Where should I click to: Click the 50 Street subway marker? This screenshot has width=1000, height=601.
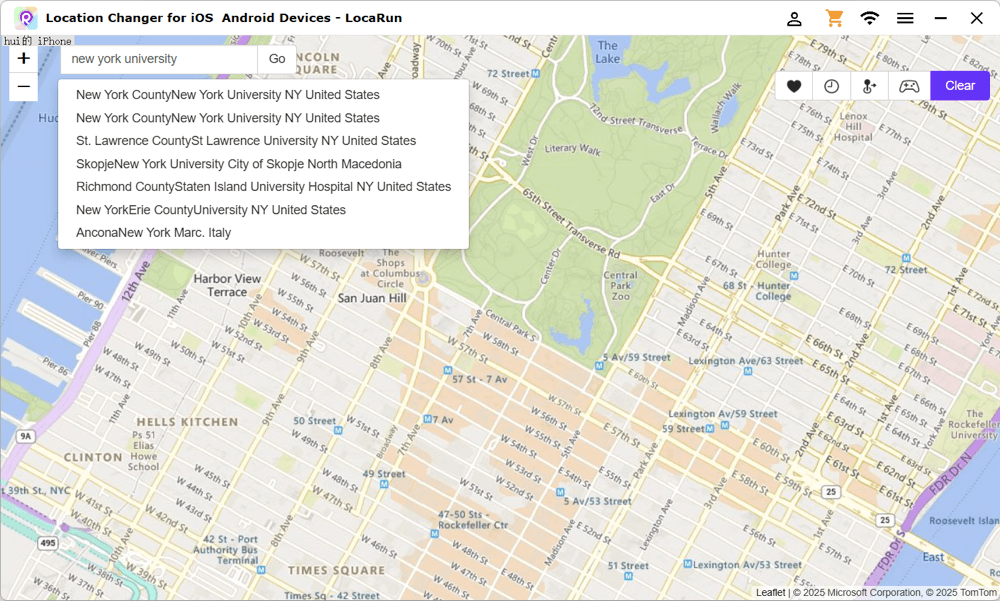[x=338, y=431]
